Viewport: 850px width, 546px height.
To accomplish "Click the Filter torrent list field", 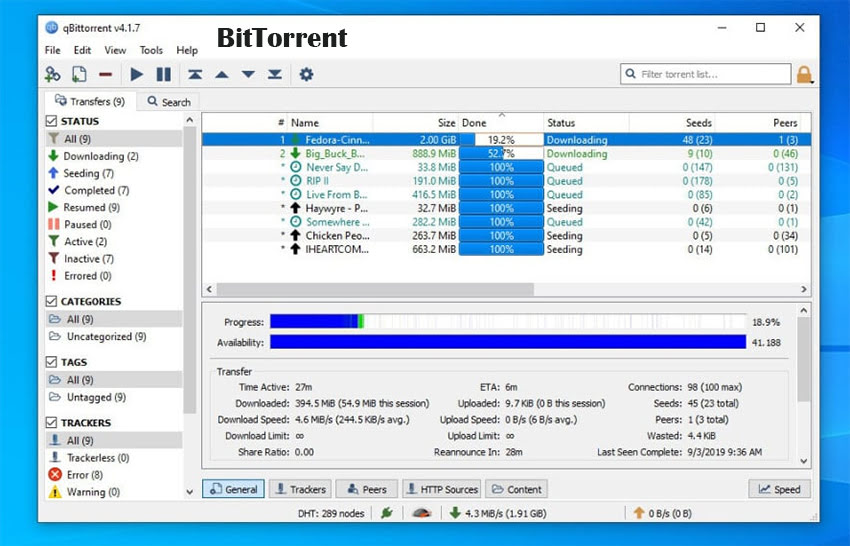I will point(706,74).
